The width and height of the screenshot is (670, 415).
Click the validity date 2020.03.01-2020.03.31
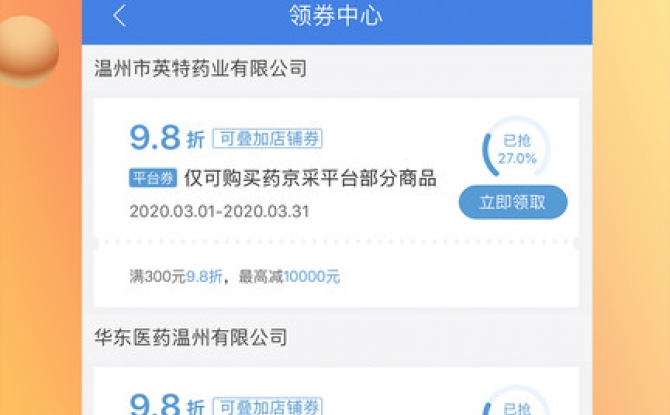click(x=219, y=212)
